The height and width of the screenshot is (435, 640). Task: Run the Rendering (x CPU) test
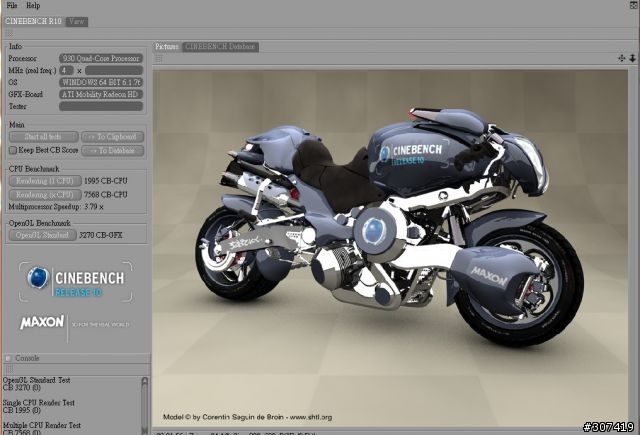click(x=45, y=195)
